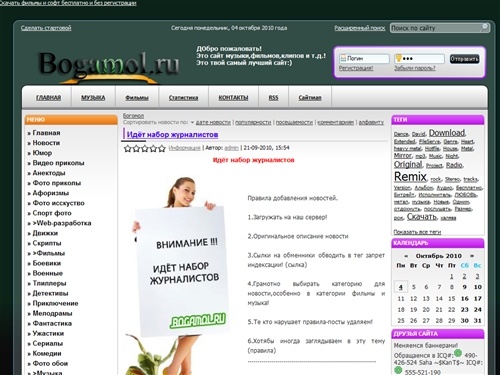Focus the Логин input field
This screenshot has height=375, width=500.
(x=364, y=59)
